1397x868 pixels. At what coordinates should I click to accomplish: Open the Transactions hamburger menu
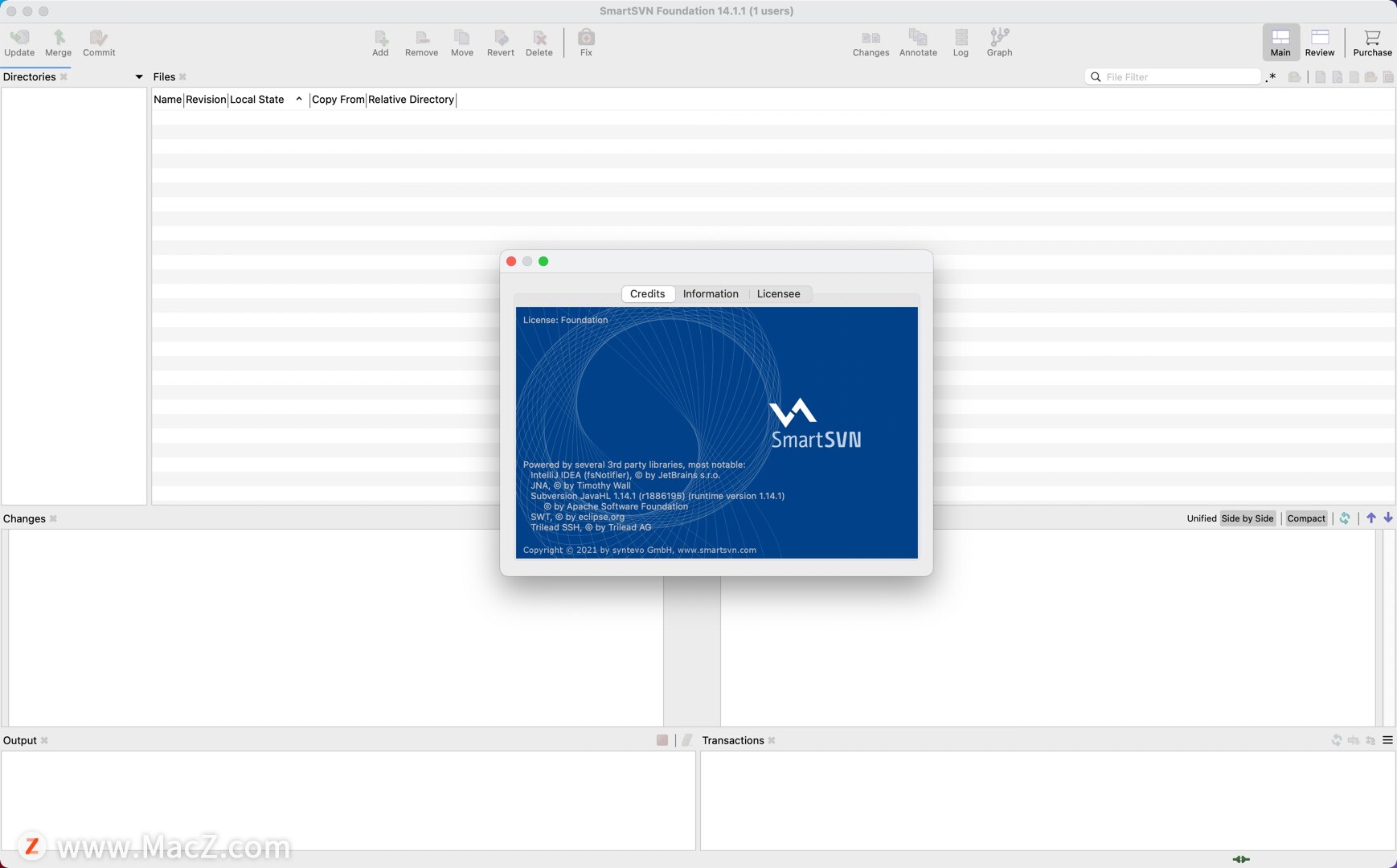[1387, 740]
